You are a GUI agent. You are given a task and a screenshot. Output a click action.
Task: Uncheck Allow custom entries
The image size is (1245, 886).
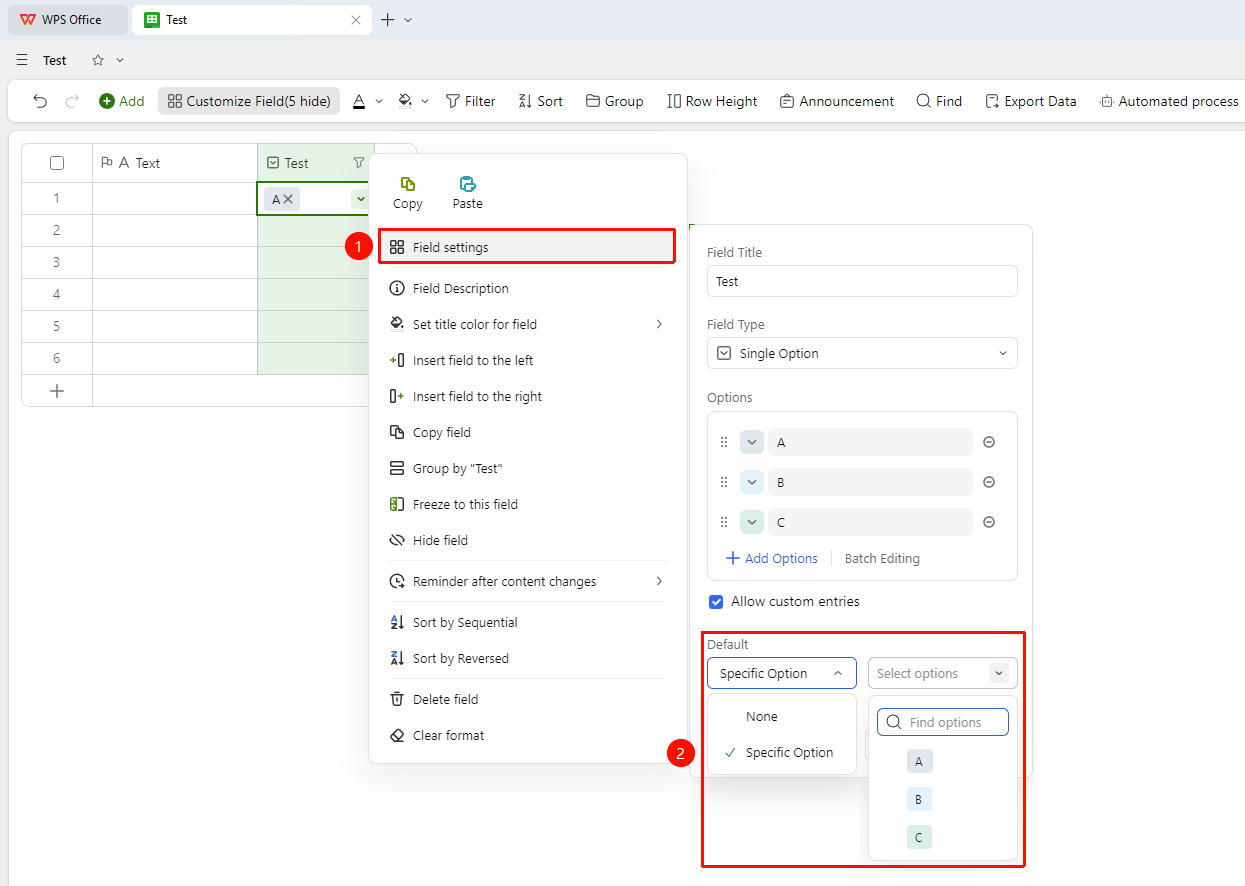pyautogui.click(x=716, y=602)
